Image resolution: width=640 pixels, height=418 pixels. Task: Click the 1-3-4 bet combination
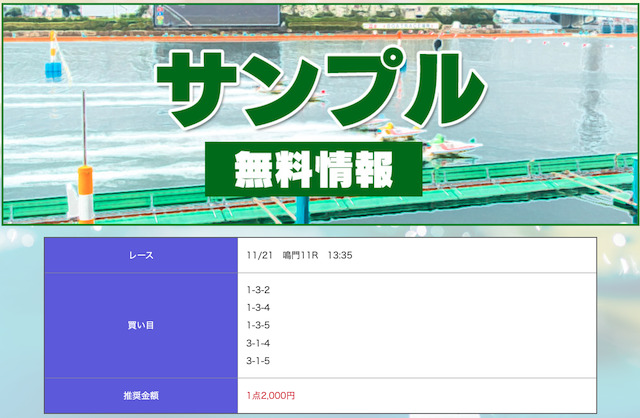(258, 307)
